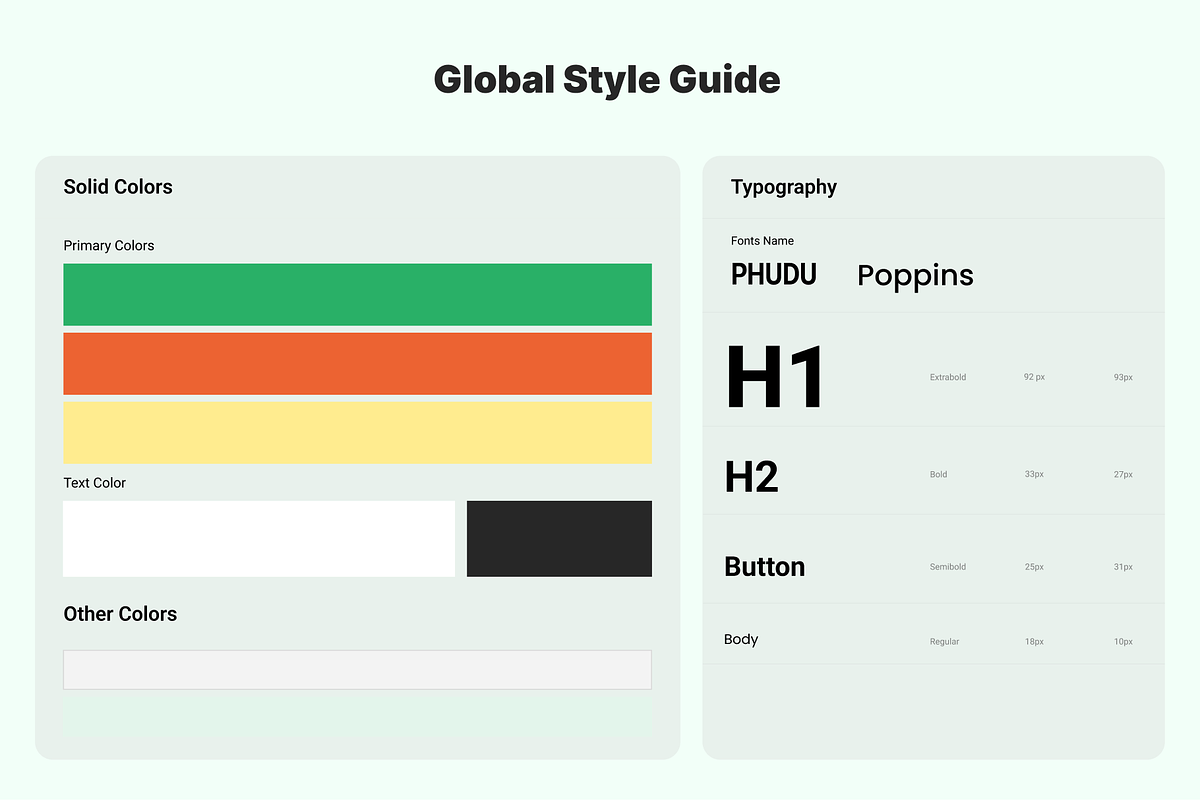
Task: Select the Button typography sample
Action: (765, 567)
